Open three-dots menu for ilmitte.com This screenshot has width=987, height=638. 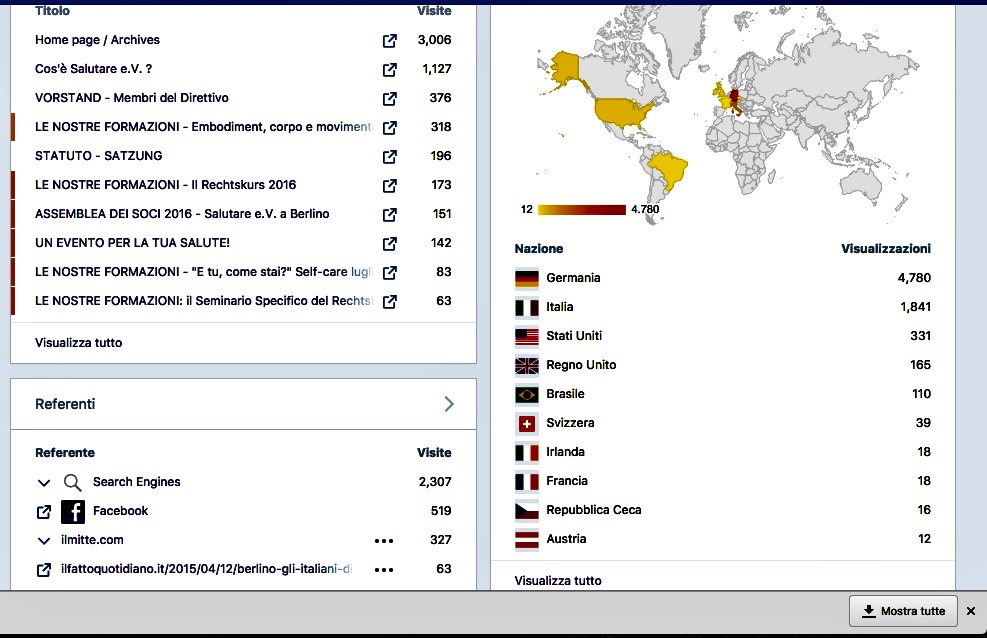(x=384, y=541)
